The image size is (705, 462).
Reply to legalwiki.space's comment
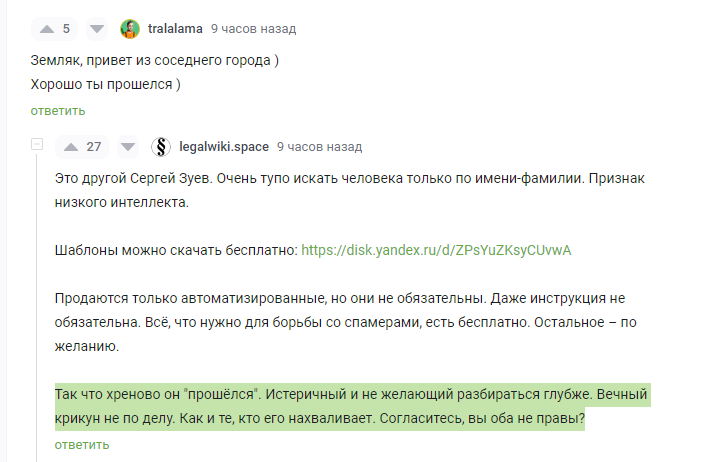(x=81, y=443)
